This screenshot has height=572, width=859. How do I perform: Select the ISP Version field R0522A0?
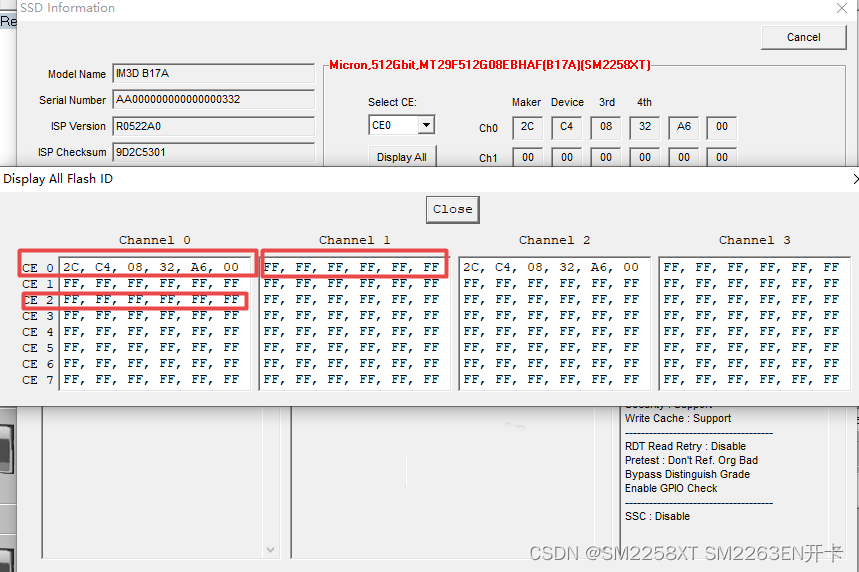tap(214, 126)
